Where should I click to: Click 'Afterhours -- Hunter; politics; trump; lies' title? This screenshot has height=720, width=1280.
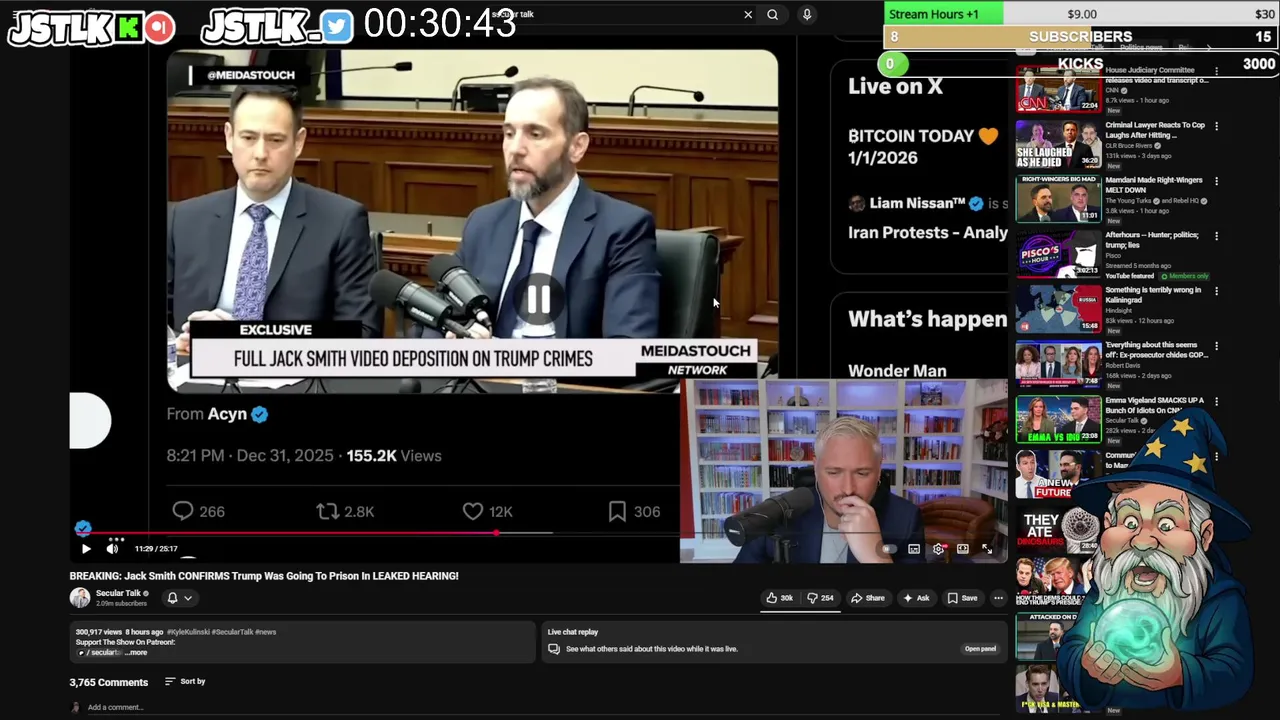pyautogui.click(x=1152, y=240)
